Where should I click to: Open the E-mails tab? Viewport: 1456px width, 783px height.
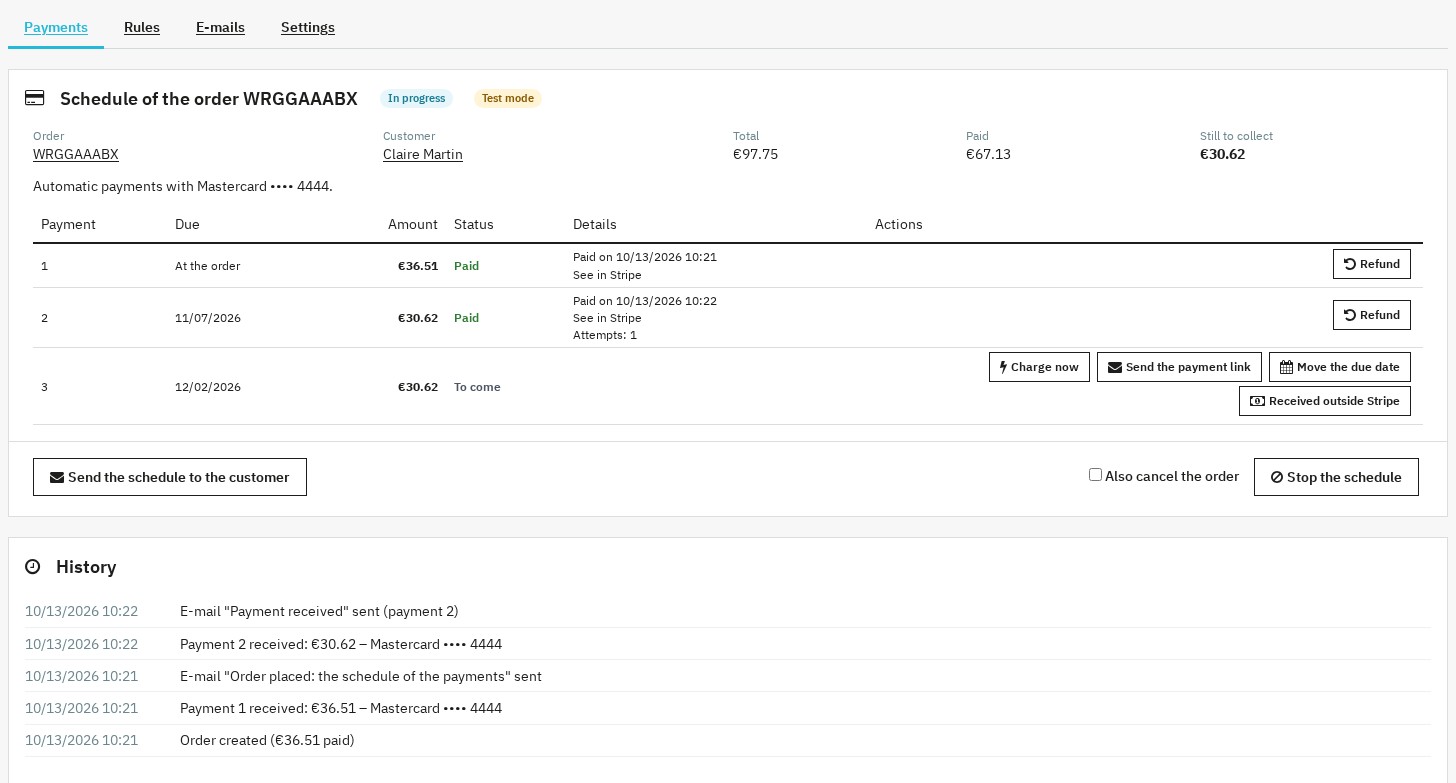pos(220,27)
